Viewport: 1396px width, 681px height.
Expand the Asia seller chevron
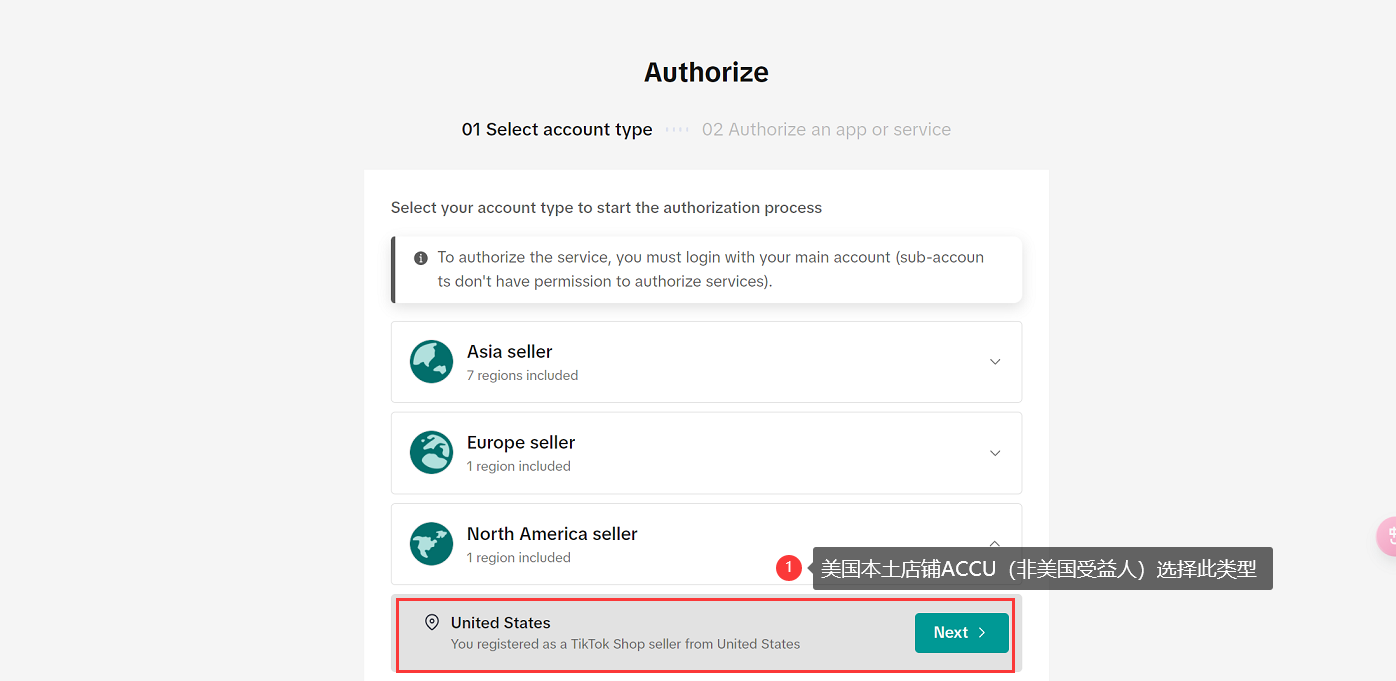tap(995, 362)
